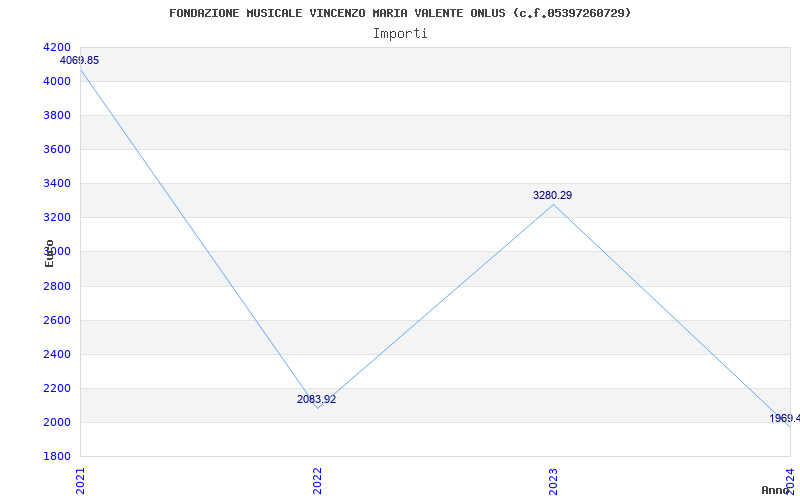Select the 2021 x-axis year label
Viewport: 800px width, 500px height.
[81, 481]
